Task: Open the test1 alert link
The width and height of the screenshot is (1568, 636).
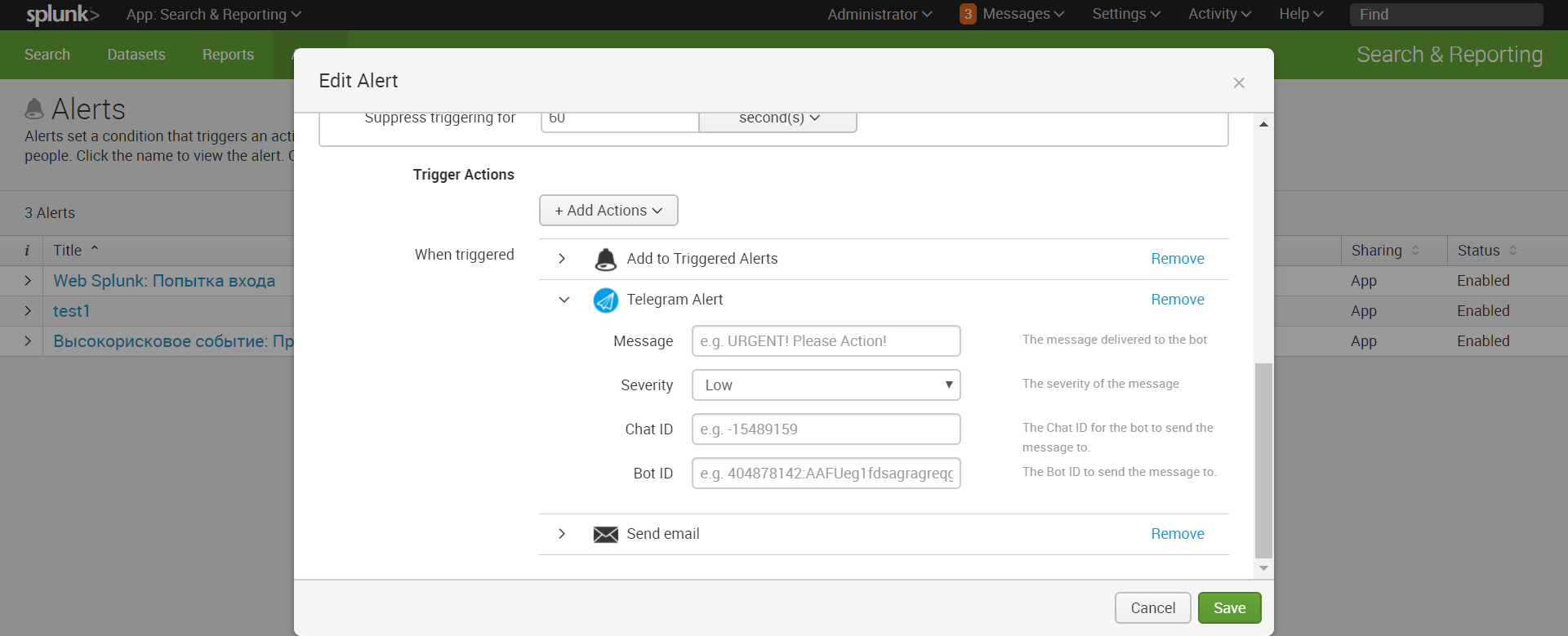Action: point(72,311)
